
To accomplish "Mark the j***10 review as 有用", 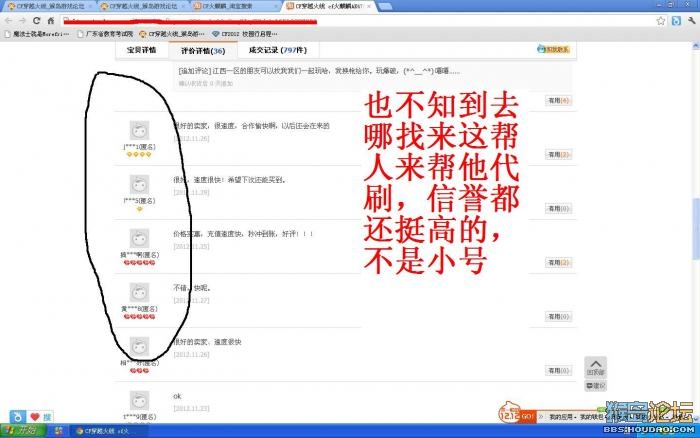I will (x=558, y=154).
